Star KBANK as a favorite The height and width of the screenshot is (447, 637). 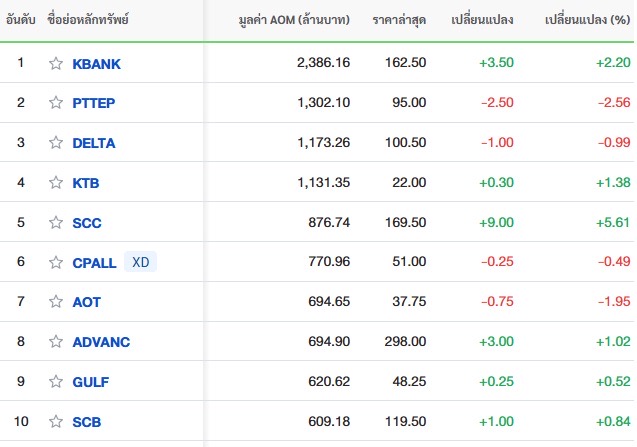click(56, 63)
